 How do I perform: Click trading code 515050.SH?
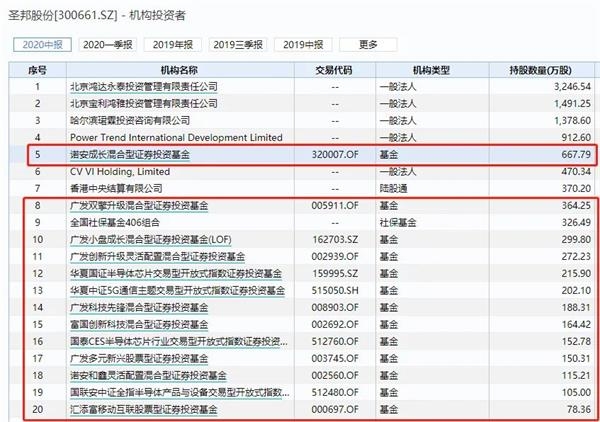(x=335, y=290)
